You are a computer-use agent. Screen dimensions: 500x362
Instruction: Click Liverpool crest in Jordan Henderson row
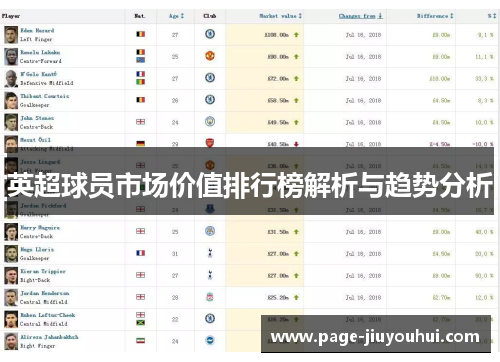tap(210, 297)
